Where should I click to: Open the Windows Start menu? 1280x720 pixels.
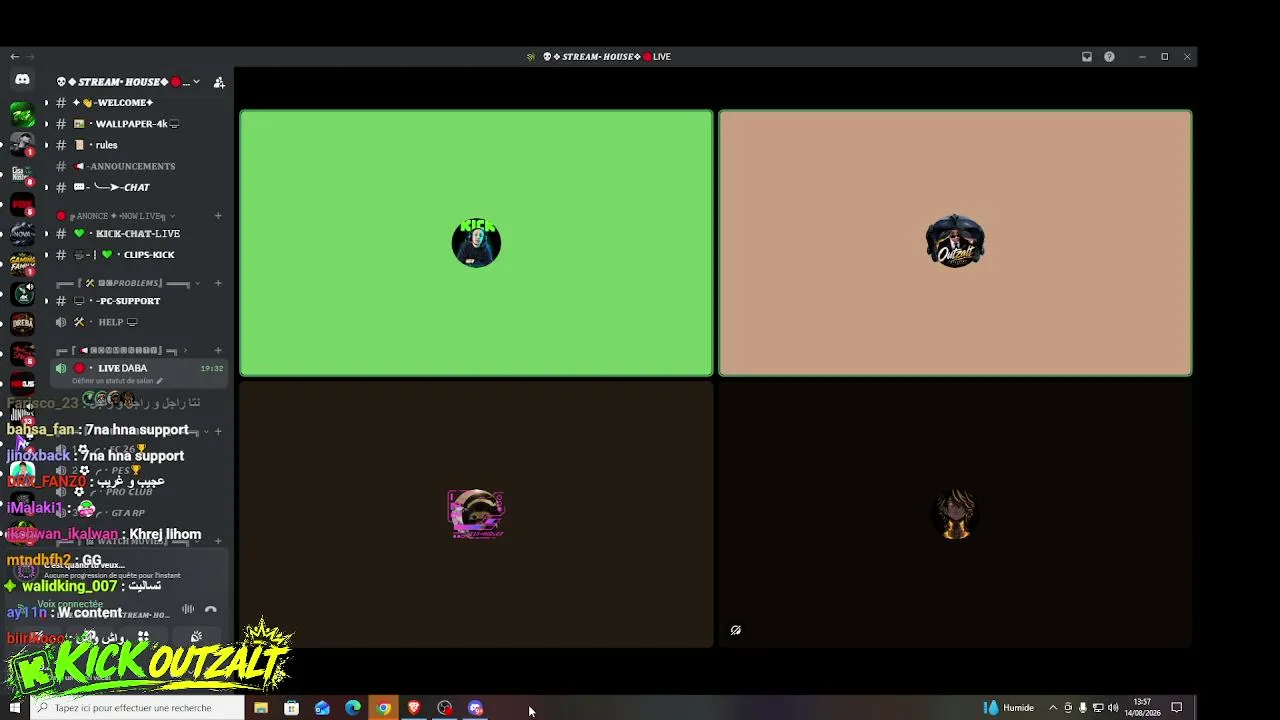(x=14, y=708)
